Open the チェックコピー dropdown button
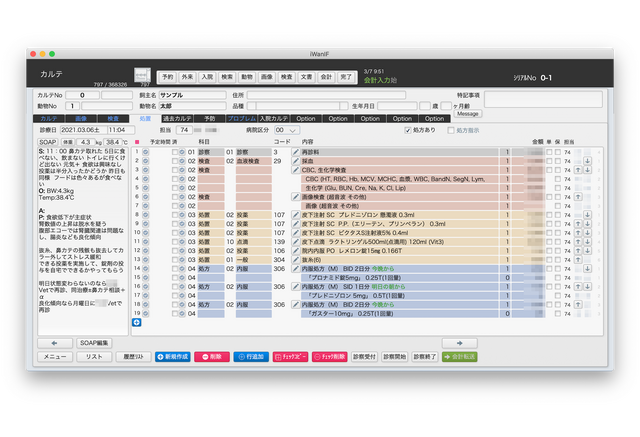Image resolution: width=640 pixels, height=437 pixels. click(288, 356)
